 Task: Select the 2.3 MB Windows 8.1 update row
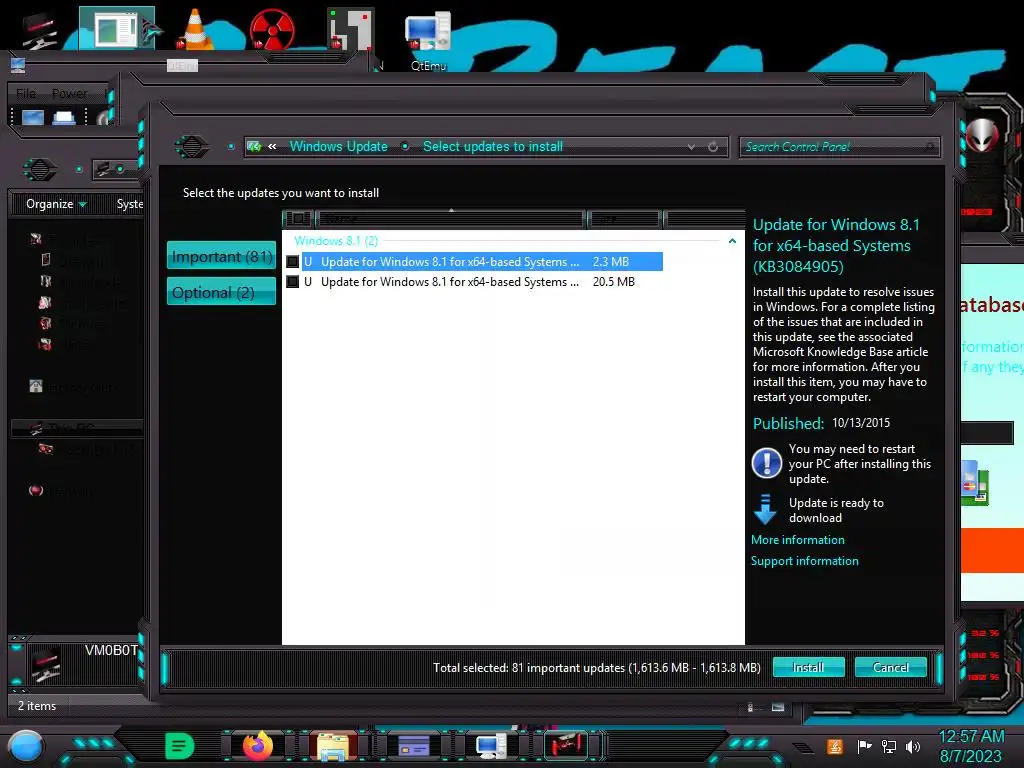pyautogui.click(x=482, y=262)
